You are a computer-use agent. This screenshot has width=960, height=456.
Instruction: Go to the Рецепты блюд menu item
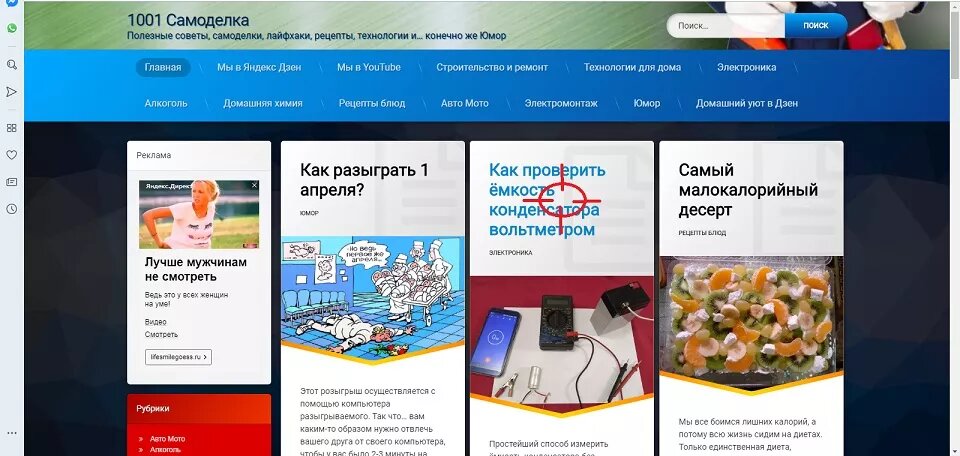pyautogui.click(x=372, y=103)
